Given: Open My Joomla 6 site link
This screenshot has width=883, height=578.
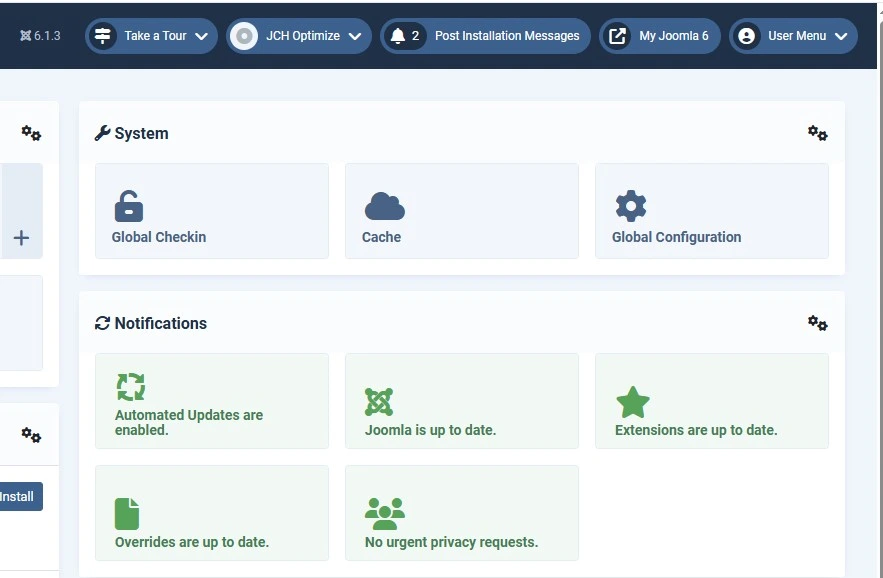Looking at the screenshot, I should tap(659, 36).
